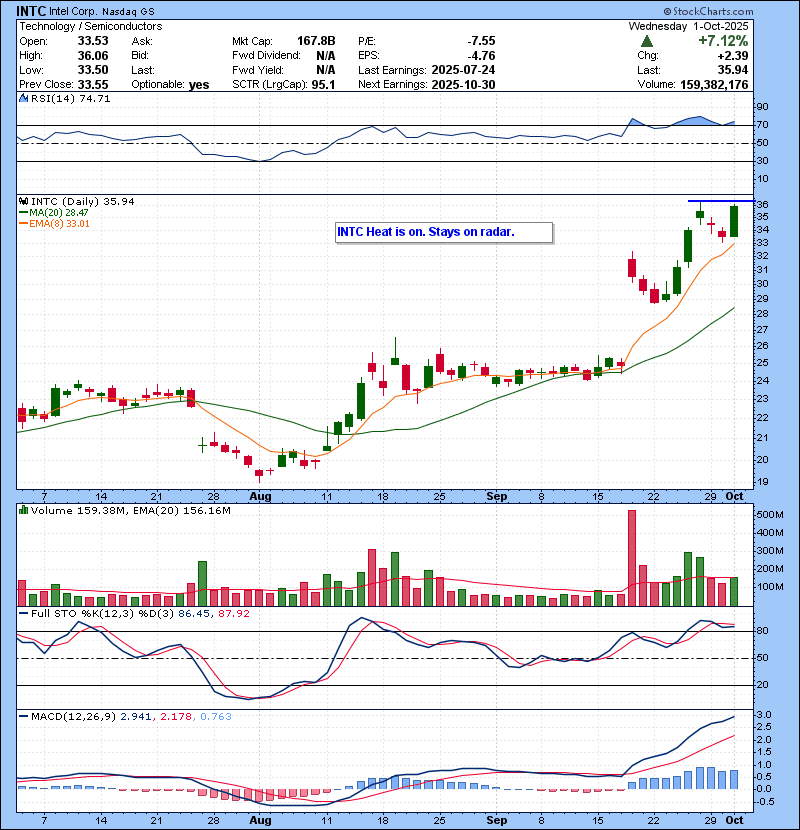Click the Sep label on price chart axis

click(x=497, y=497)
